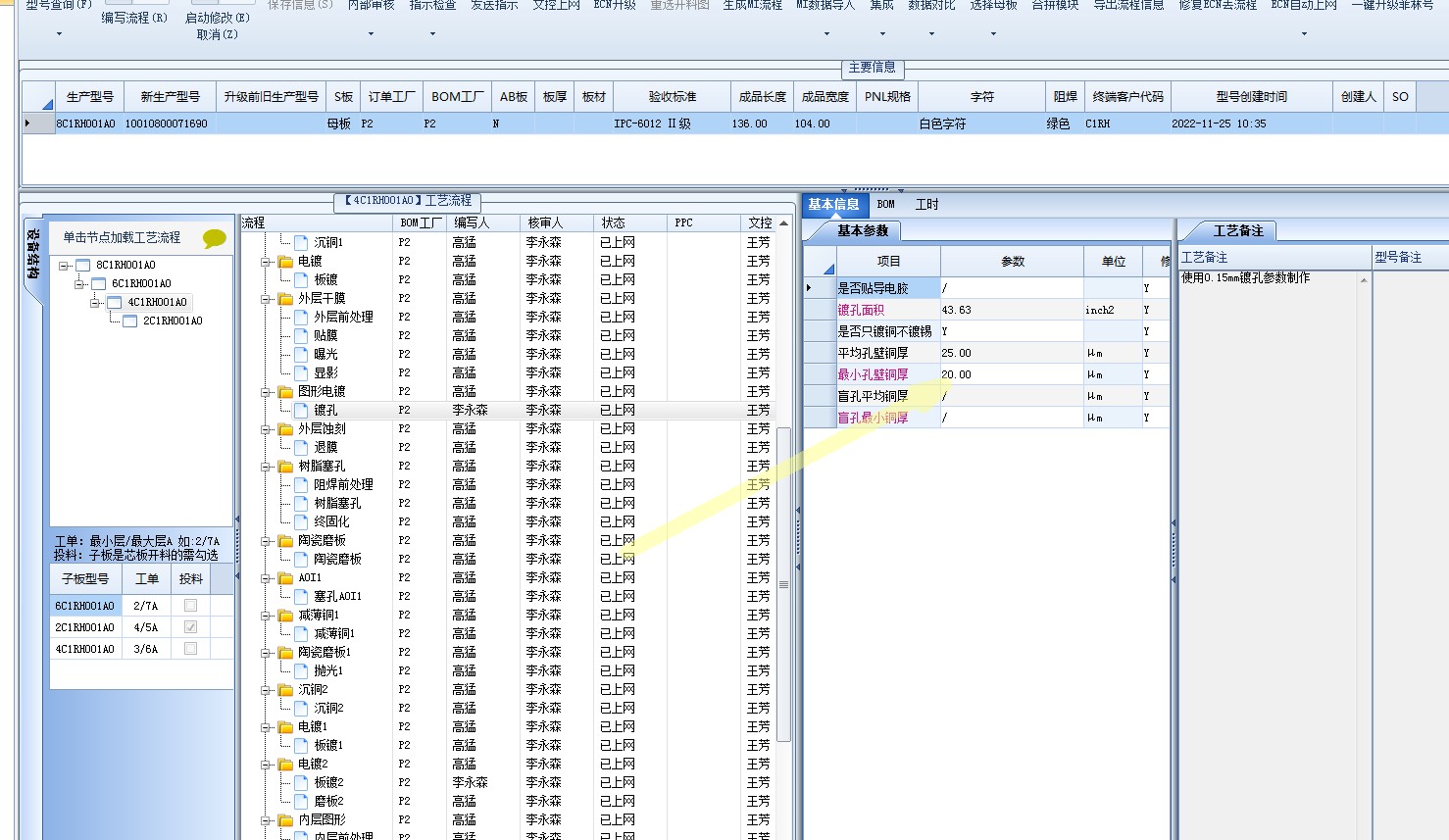This screenshot has width=1449, height=840.
Task: Click the node icon beside 8C1RH001A0
Action: (83, 265)
